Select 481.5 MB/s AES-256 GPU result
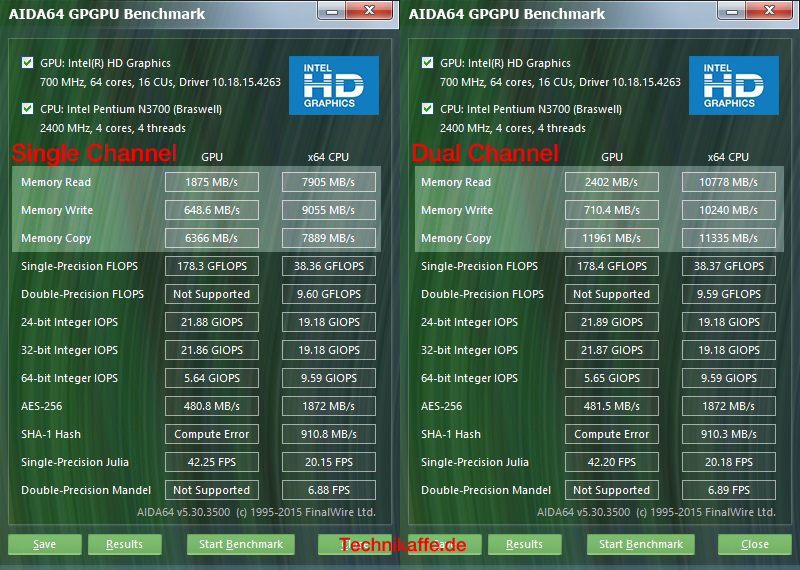800x570 pixels. click(x=612, y=406)
